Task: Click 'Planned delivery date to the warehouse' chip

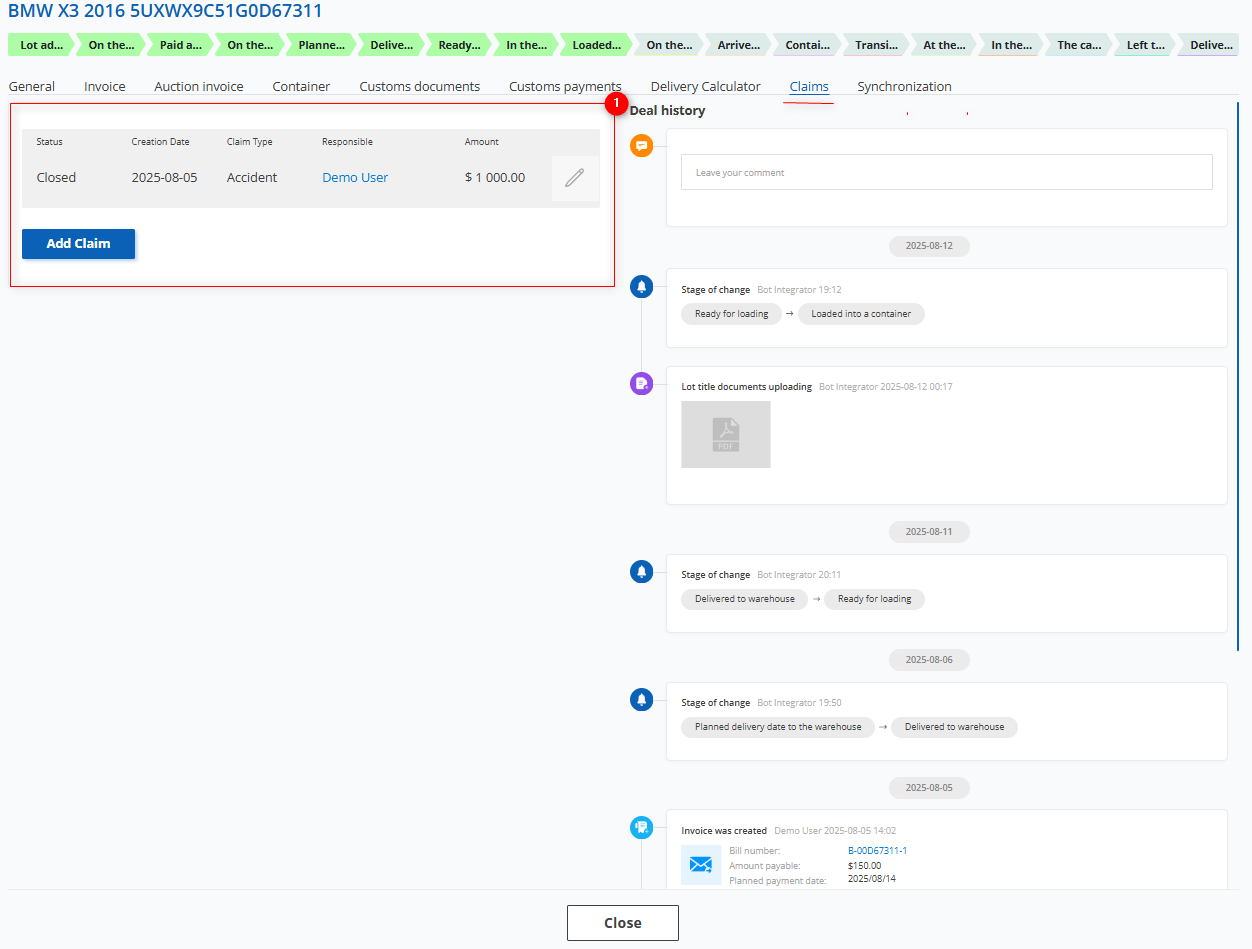Action: point(778,727)
